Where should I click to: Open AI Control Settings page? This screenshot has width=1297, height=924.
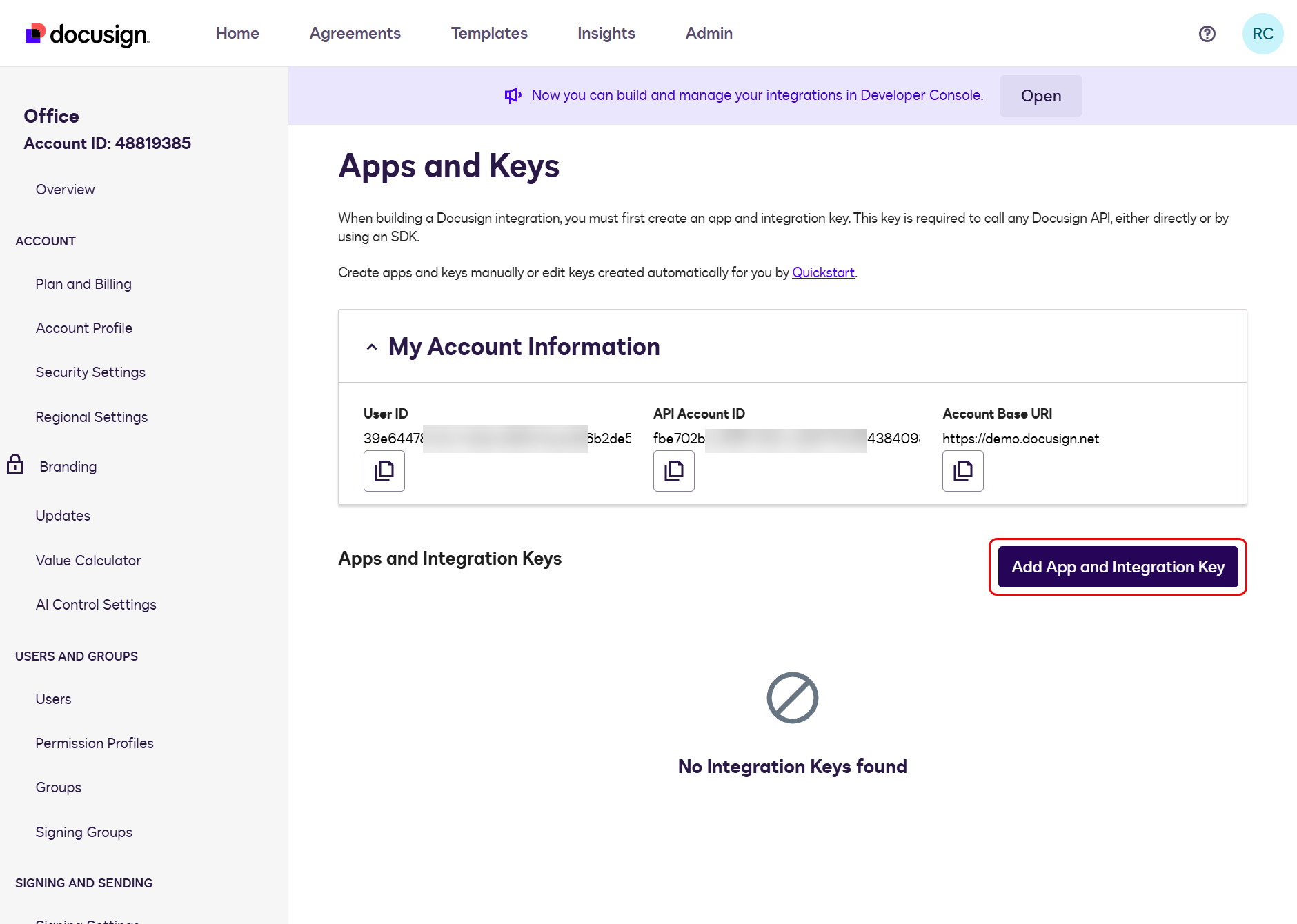pos(96,605)
